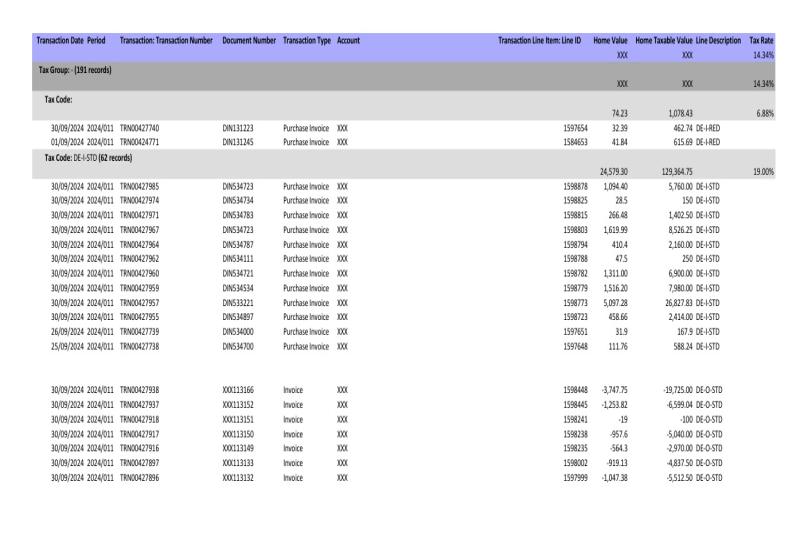Click the Period column header
This screenshot has height=560, width=800.
click(96, 40)
